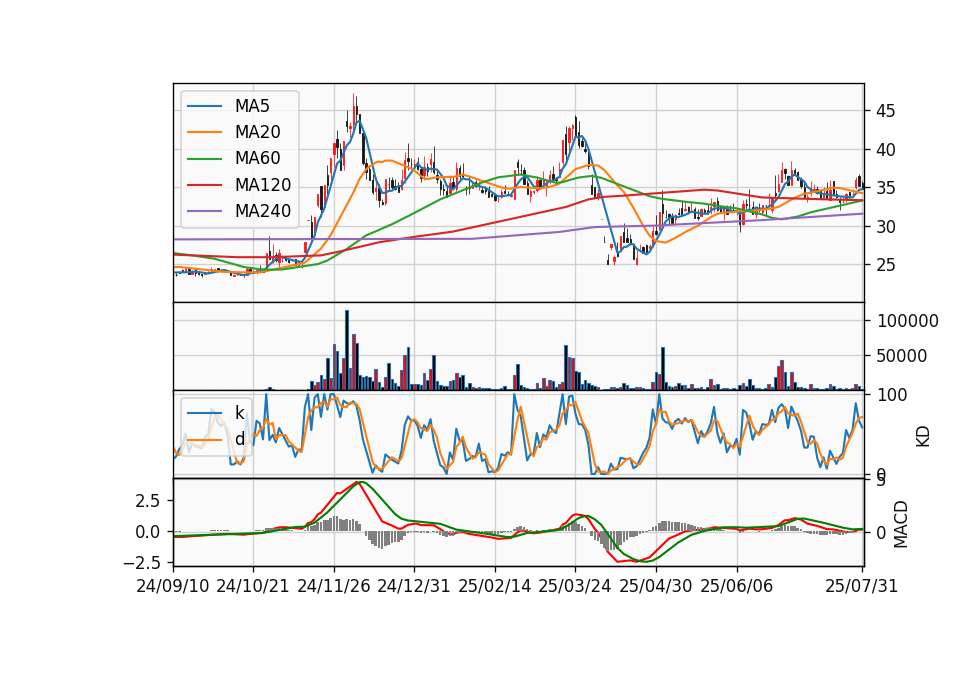
Task: Click the 25/06/06 date axis label
Action: pyautogui.click(x=737, y=586)
